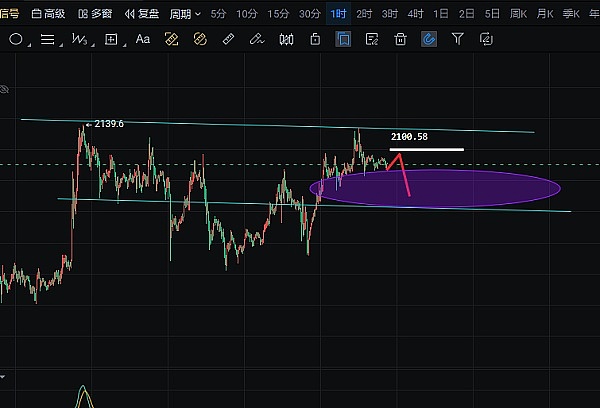
Task: Select the ellipse shape drawing tool
Action: coord(16,39)
